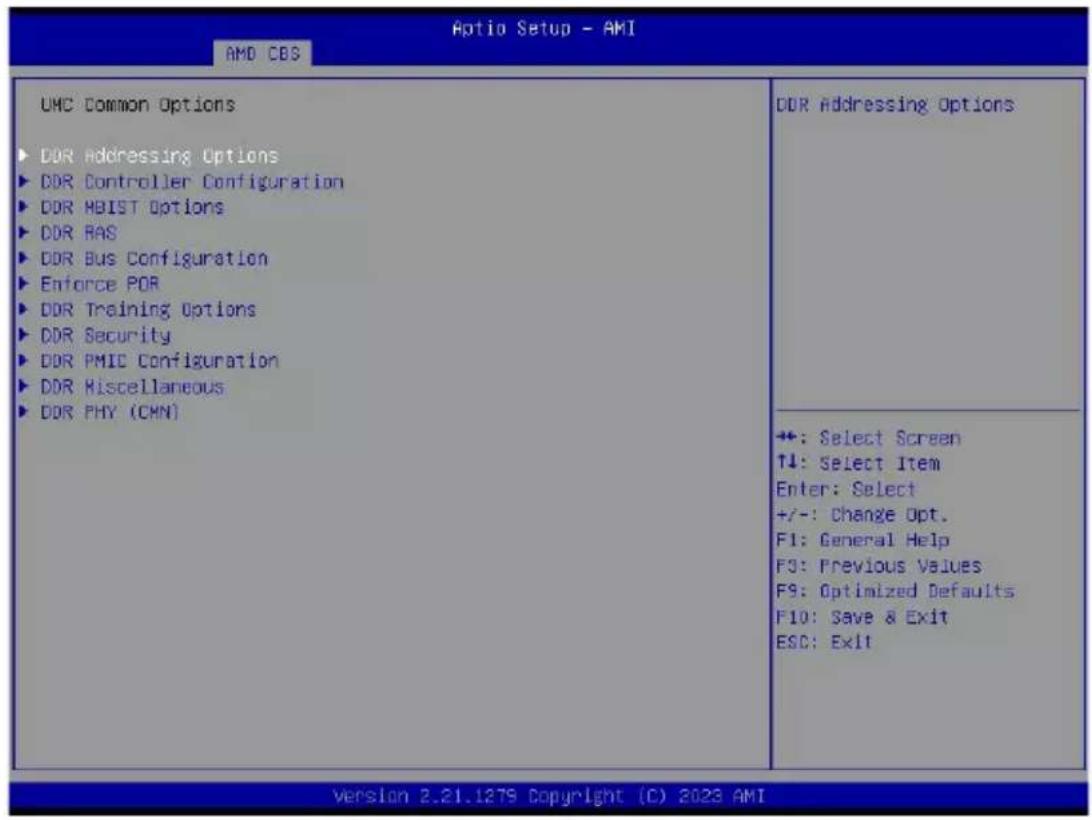Click the F9: Optimized Defaults hint
Image resolution: width=1092 pixels, height=820 pixels.
895,591
